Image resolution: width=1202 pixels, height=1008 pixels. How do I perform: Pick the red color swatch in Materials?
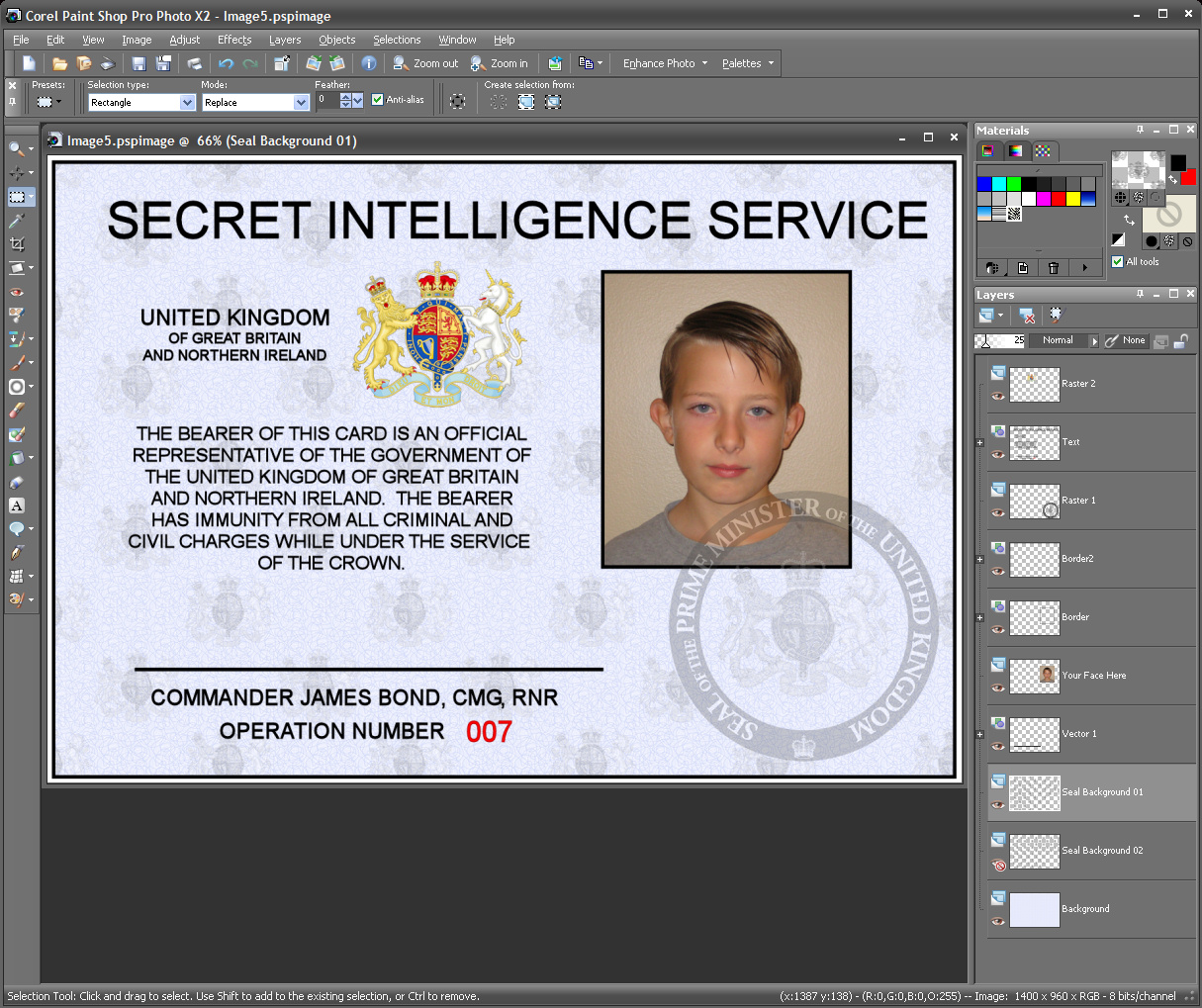tap(1059, 199)
